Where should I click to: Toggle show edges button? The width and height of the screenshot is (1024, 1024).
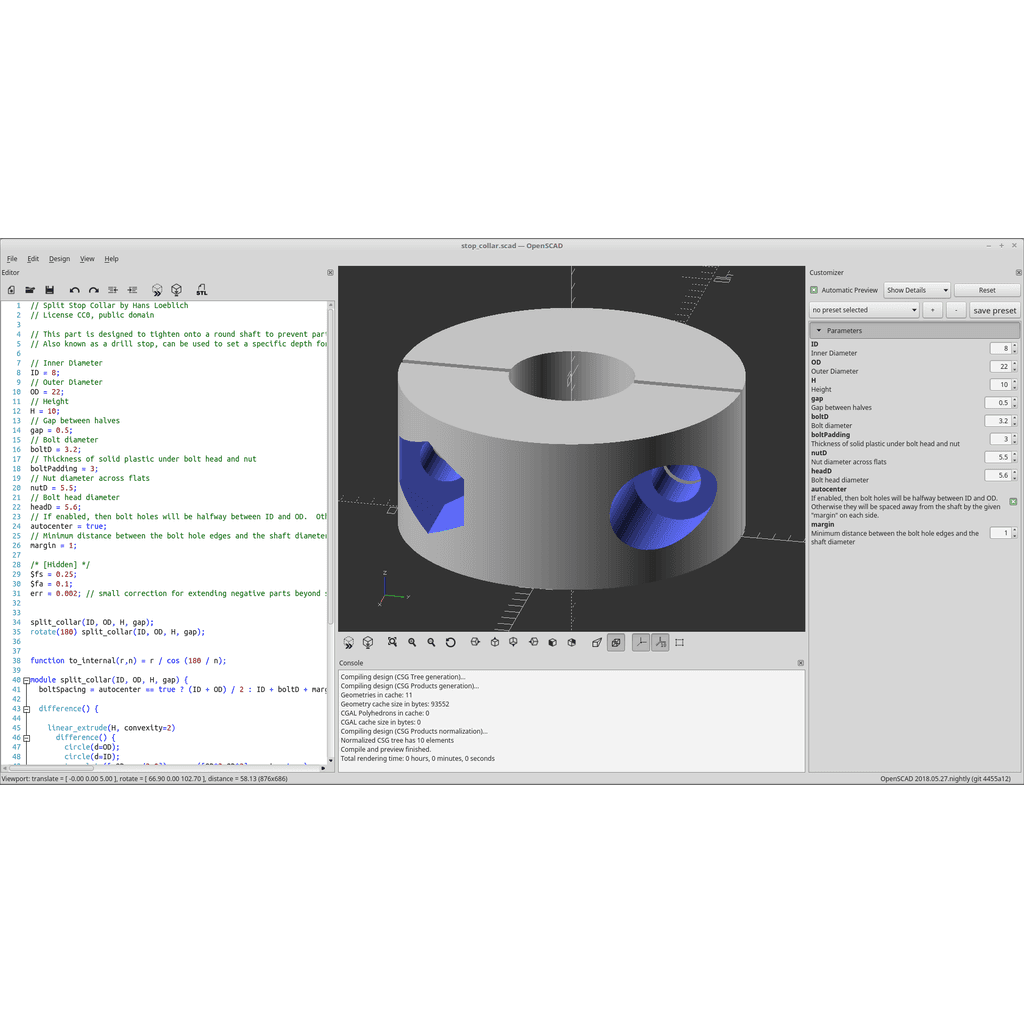pos(679,643)
